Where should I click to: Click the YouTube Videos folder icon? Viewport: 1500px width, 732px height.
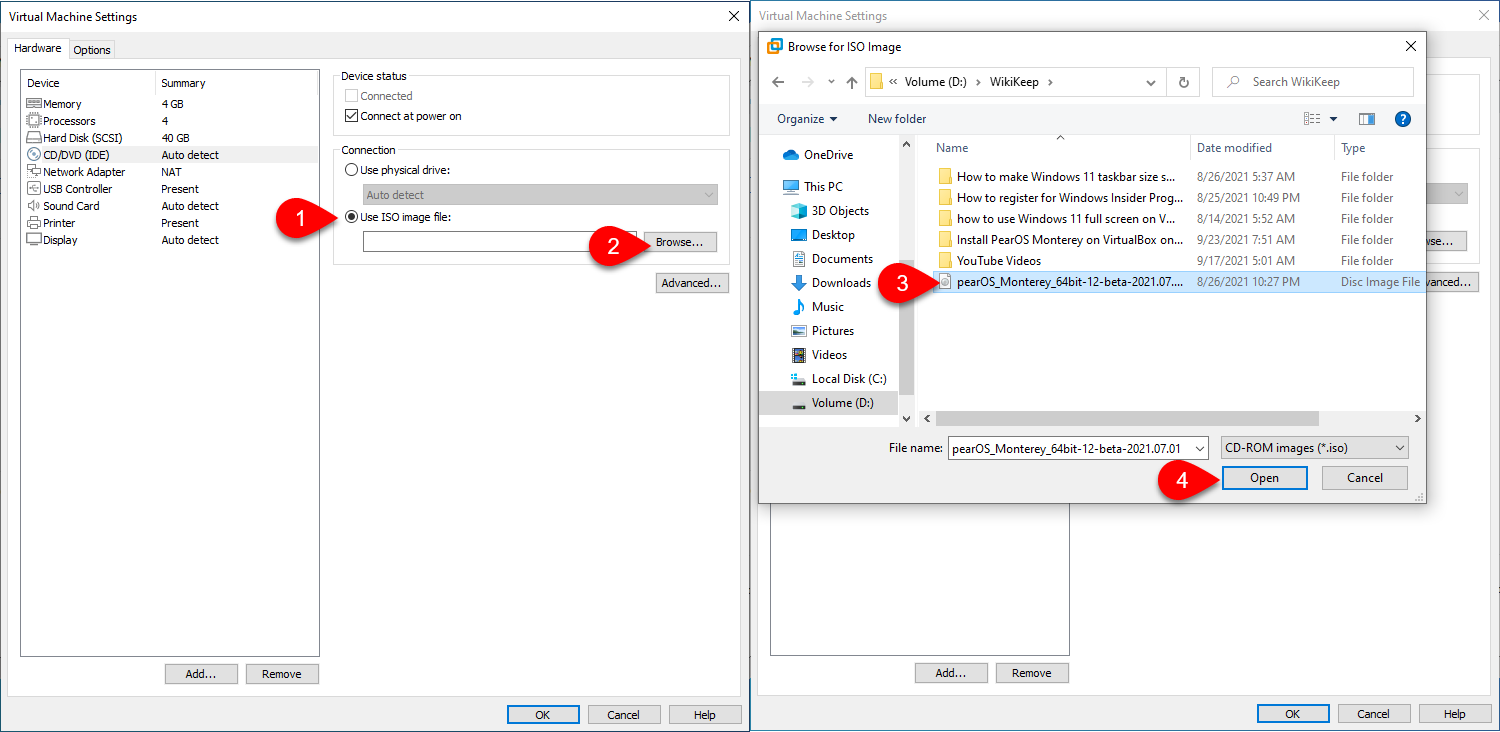point(945,261)
